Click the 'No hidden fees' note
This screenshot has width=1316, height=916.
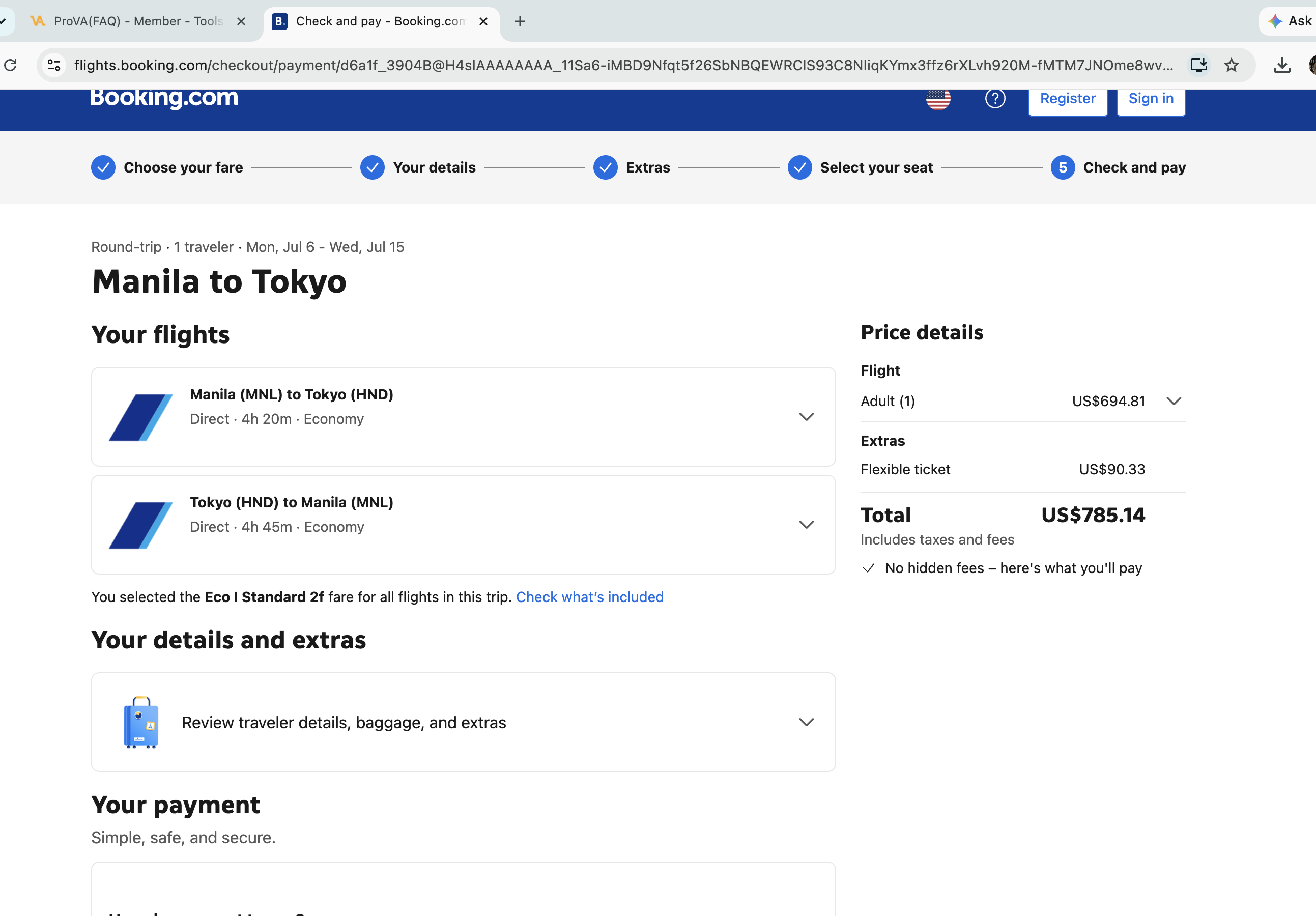pyautogui.click(x=1013, y=568)
